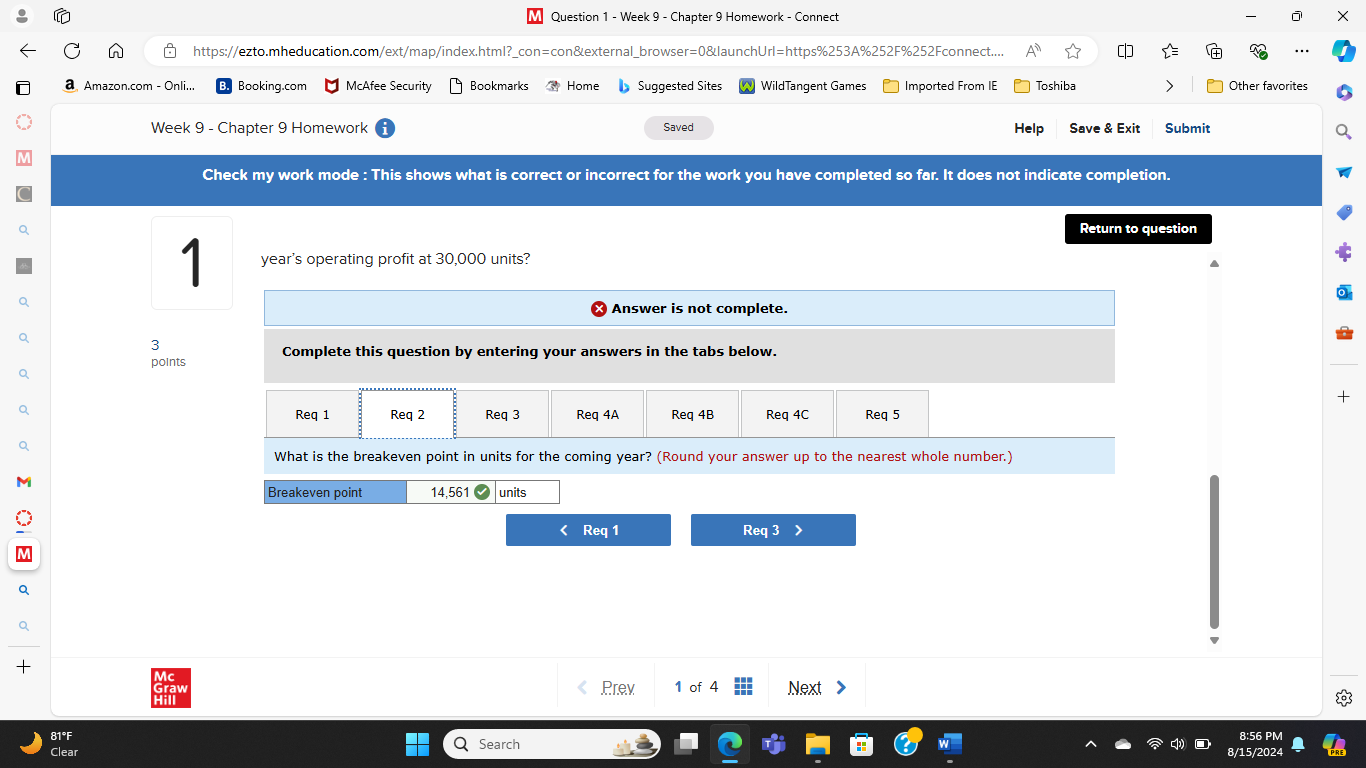Open the McAfee Security bookmark
This screenshot has width=1366, height=768.
pos(378,86)
